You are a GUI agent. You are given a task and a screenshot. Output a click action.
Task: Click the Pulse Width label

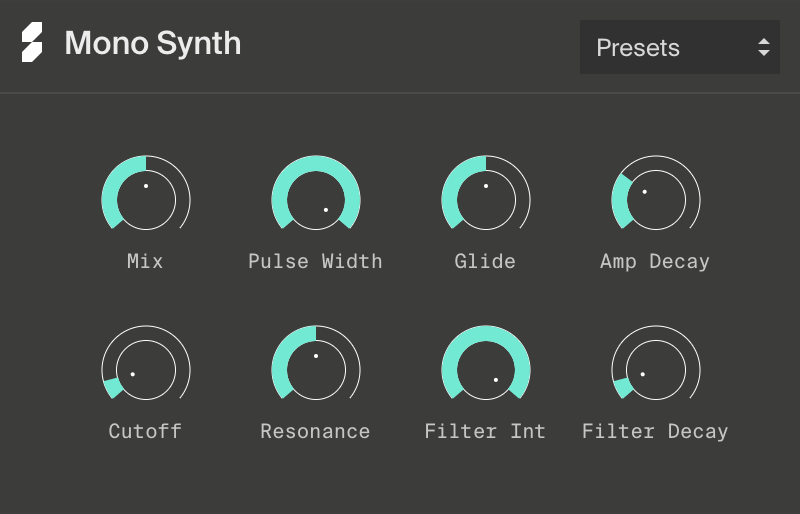coord(315,261)
